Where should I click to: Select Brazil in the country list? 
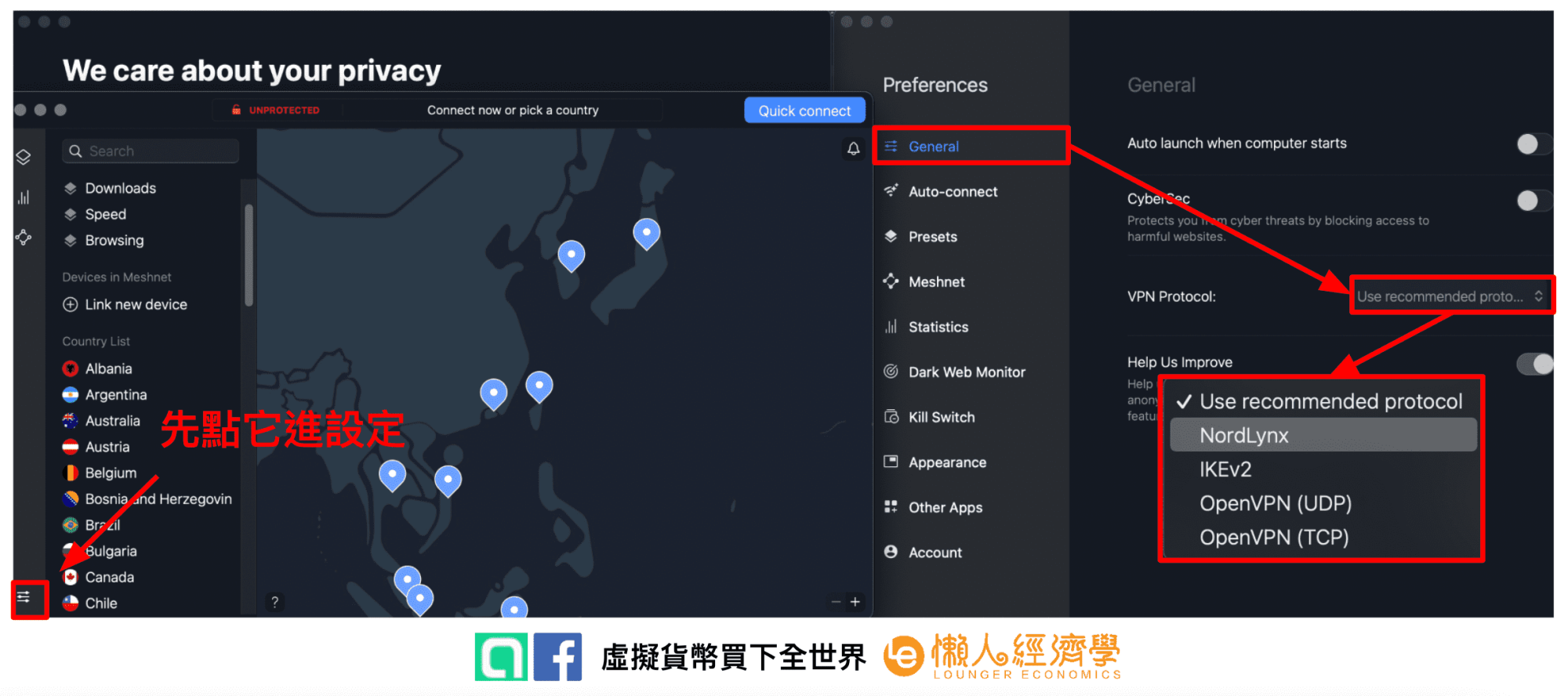92,525
